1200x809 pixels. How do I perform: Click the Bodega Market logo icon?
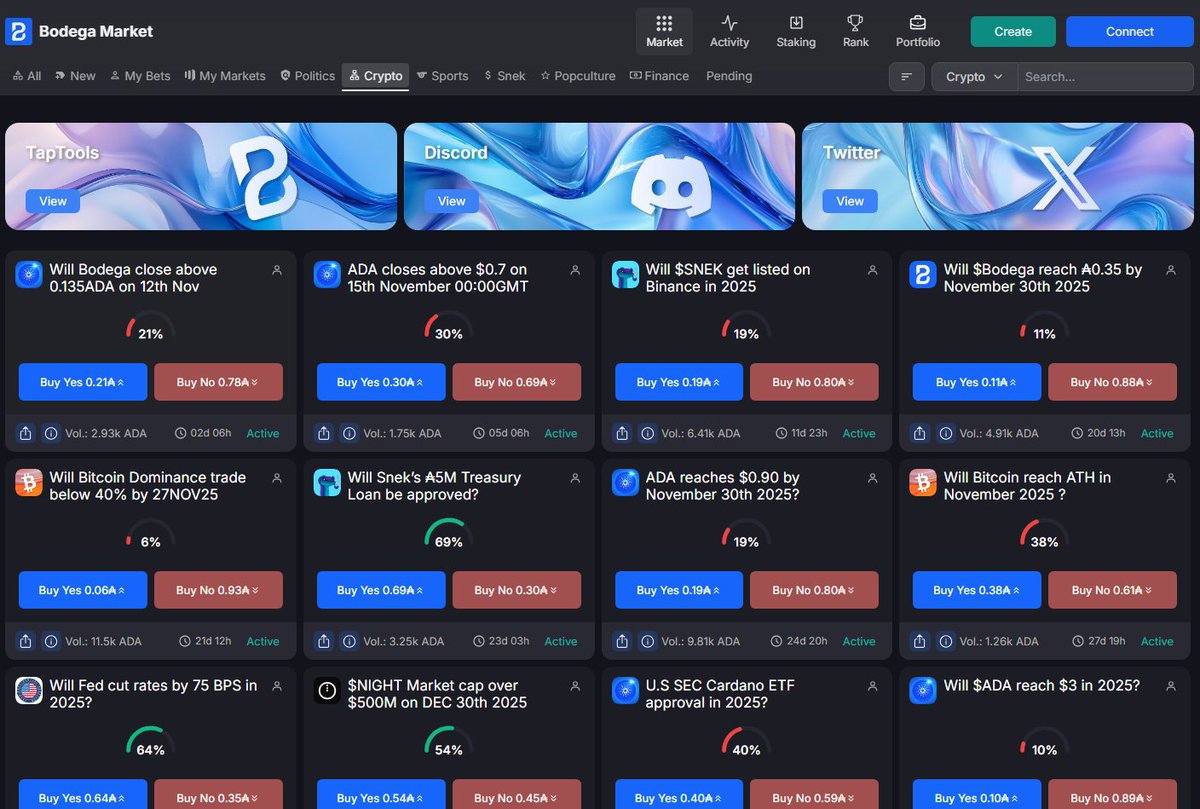pyautogui.click(x=18, y=31)
